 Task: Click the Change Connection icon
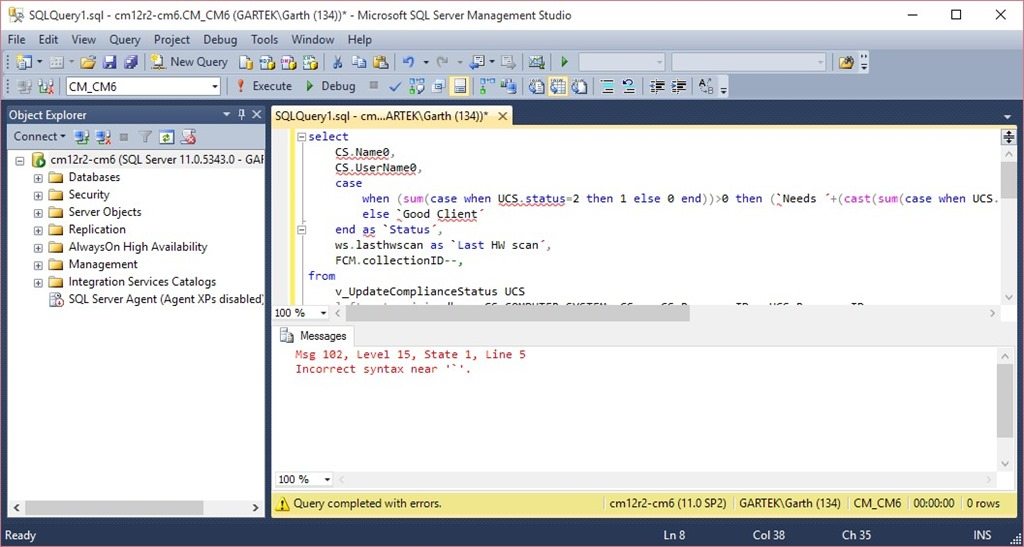coord(46,86)
